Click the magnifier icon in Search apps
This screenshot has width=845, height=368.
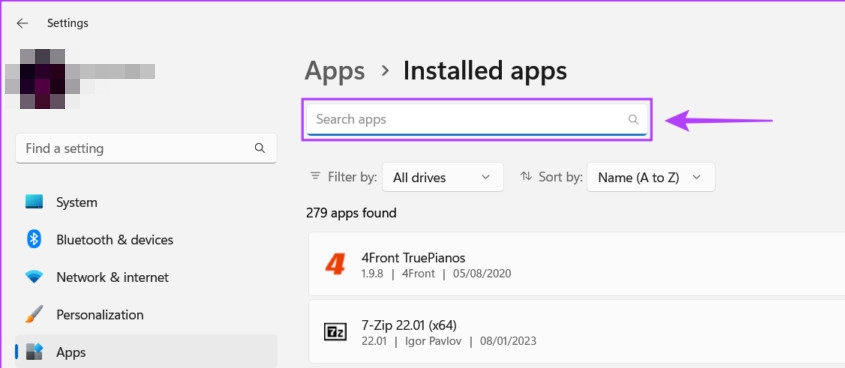point(633,120)
